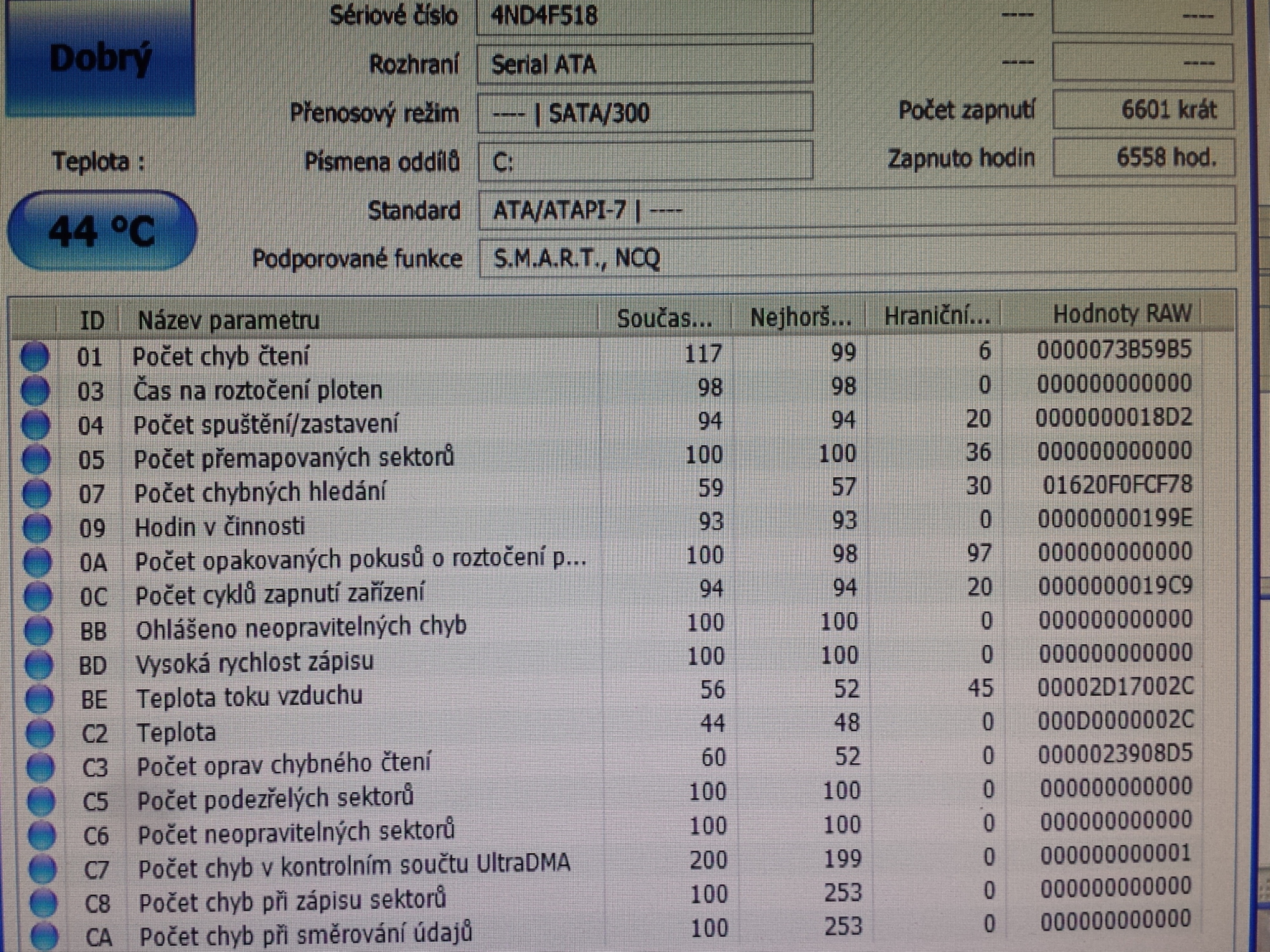
Task: Sort by the ID column header
Action: point(91,320)
